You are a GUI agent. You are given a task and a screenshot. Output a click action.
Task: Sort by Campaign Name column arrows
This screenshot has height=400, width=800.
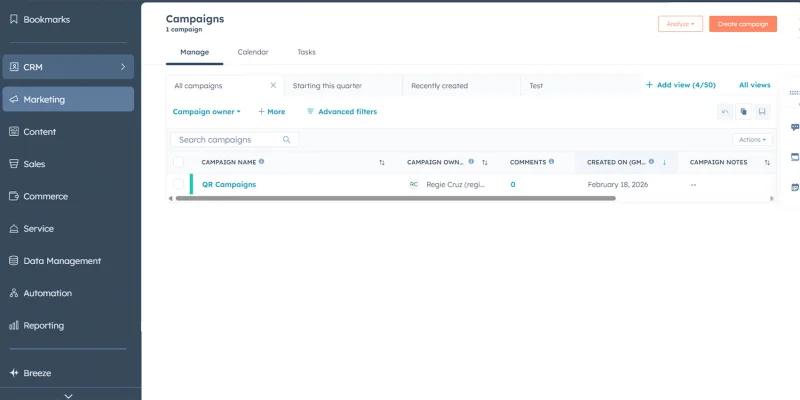[381, 162]
